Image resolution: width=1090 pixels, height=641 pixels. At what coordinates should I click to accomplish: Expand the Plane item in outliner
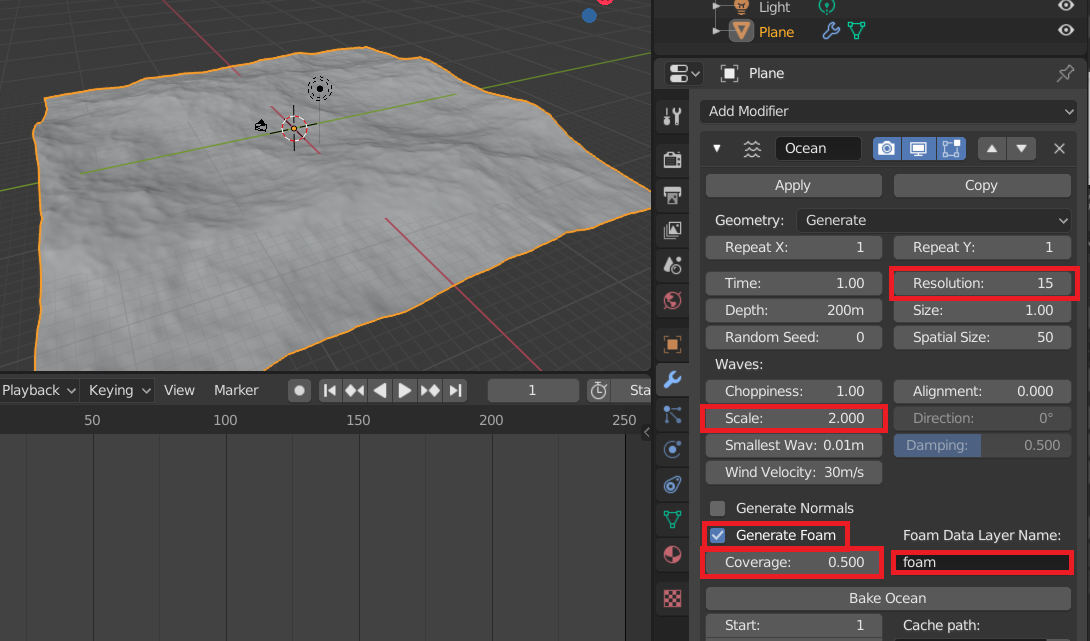coord(717,31)
